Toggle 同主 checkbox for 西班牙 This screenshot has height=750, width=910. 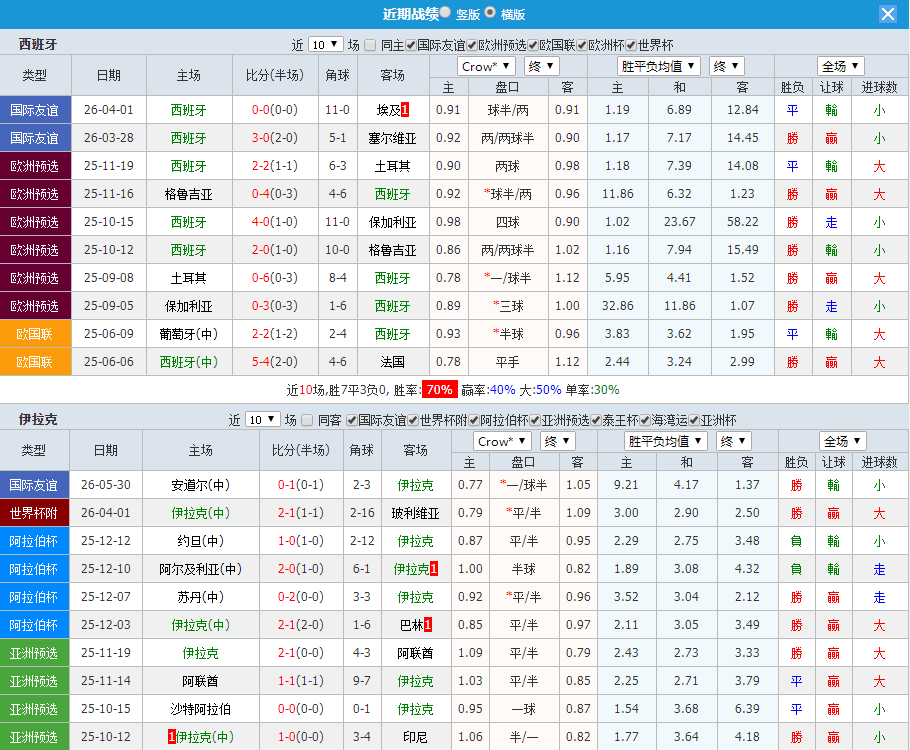tap(370, 45)
